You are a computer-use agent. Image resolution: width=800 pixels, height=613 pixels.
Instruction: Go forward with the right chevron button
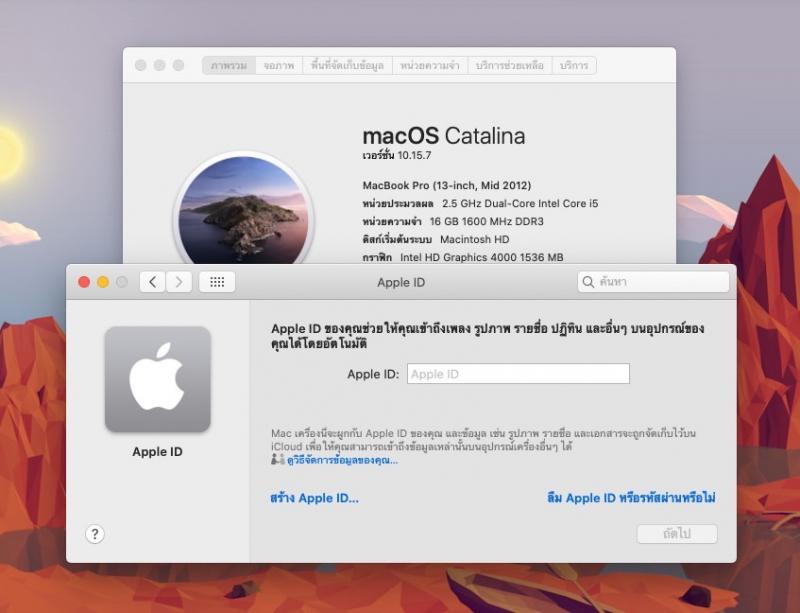coord(179,282)
